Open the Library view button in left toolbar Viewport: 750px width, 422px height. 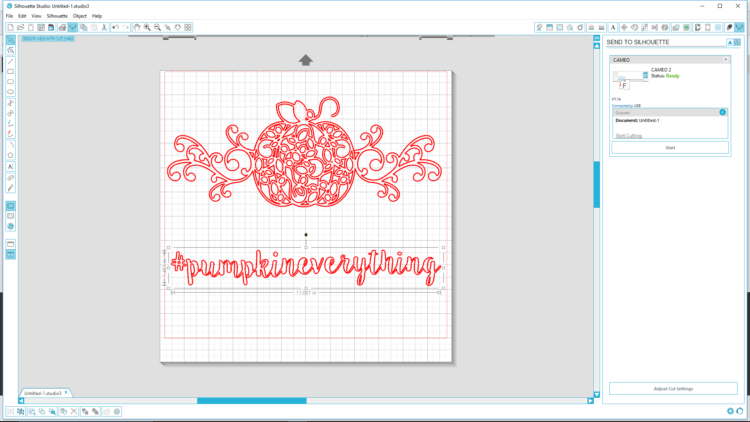tap(11, 216)
